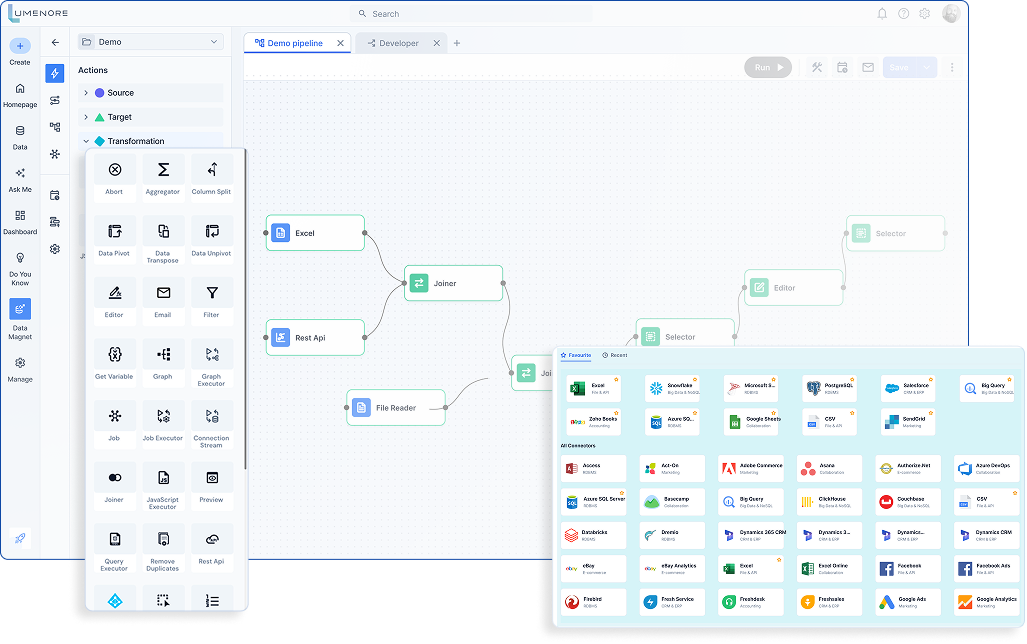Open the Manage section

tap(20, 370)
